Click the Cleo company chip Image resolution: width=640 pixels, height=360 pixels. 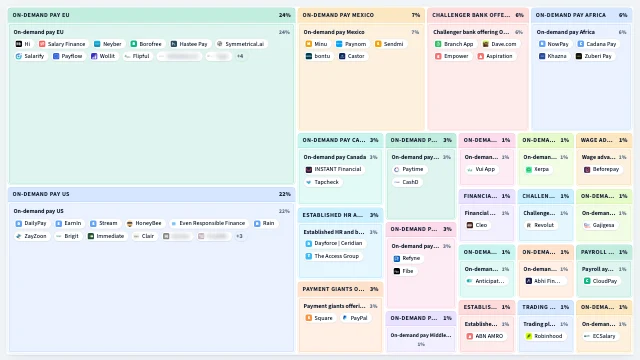[477, 225]
